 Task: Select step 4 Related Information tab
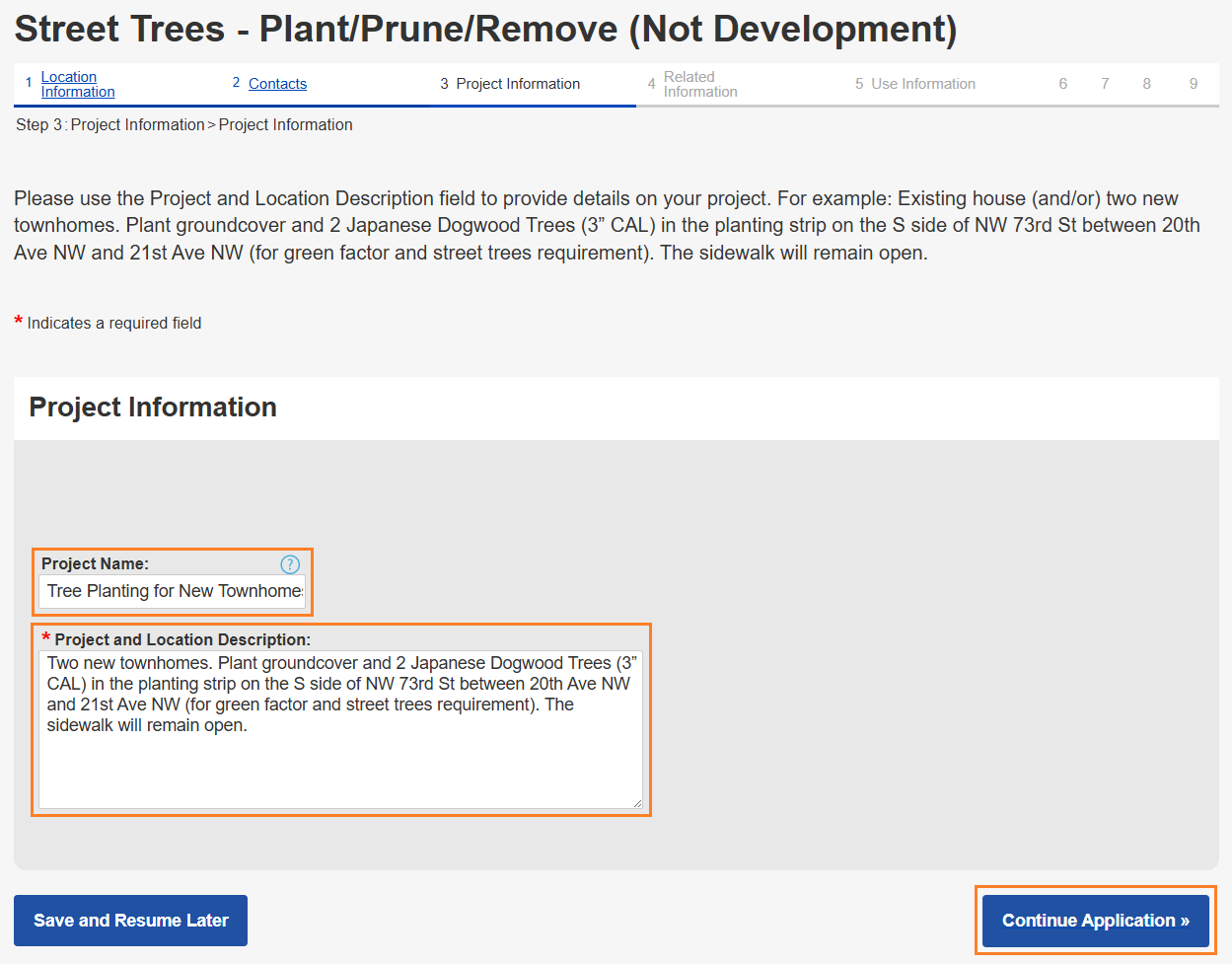(699, 84)
